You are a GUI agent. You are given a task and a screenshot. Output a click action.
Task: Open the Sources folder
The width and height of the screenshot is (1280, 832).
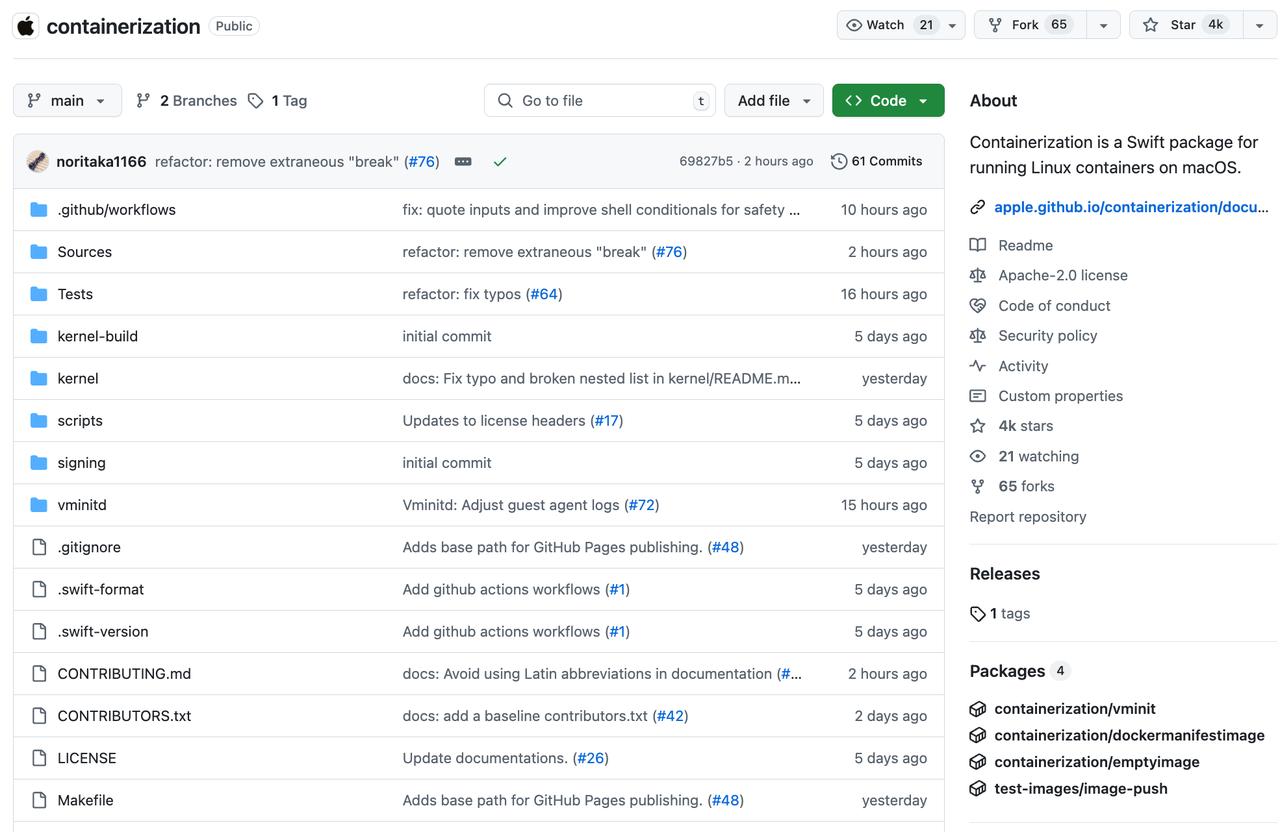click(85, 252)
